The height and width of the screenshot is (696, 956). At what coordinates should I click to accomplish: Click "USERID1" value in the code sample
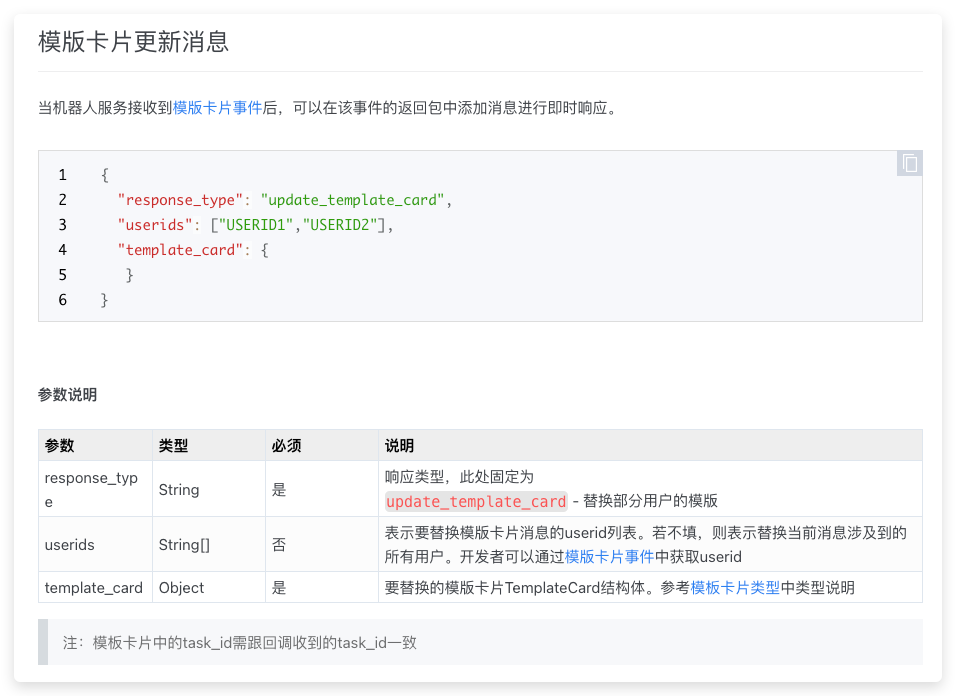260,225
